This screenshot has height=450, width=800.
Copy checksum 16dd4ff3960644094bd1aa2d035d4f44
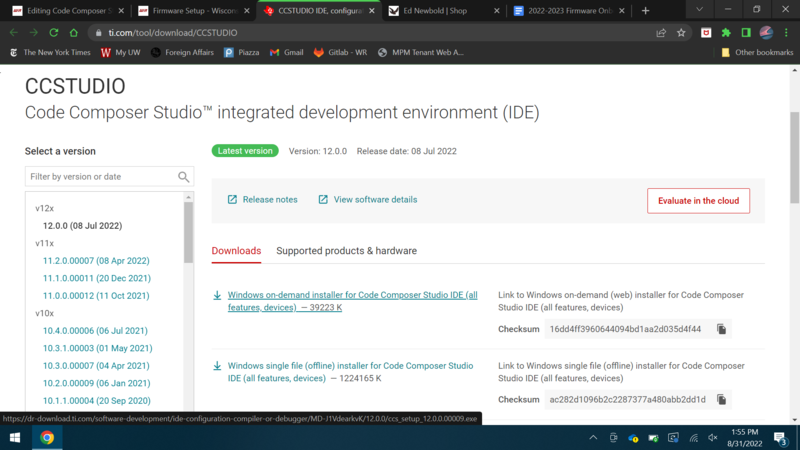click(x=721, y=329)
